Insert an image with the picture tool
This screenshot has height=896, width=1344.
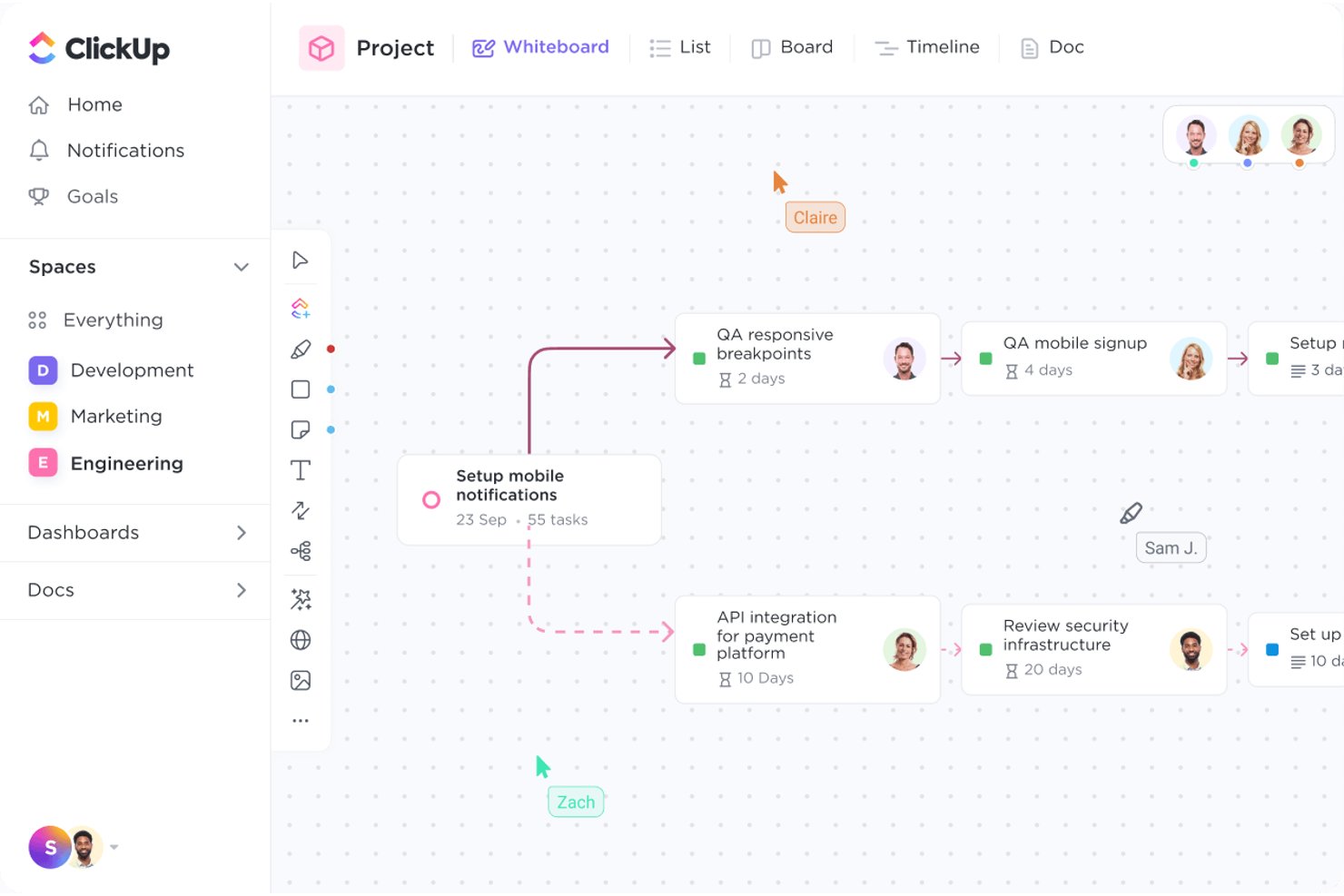click(301, 681)
